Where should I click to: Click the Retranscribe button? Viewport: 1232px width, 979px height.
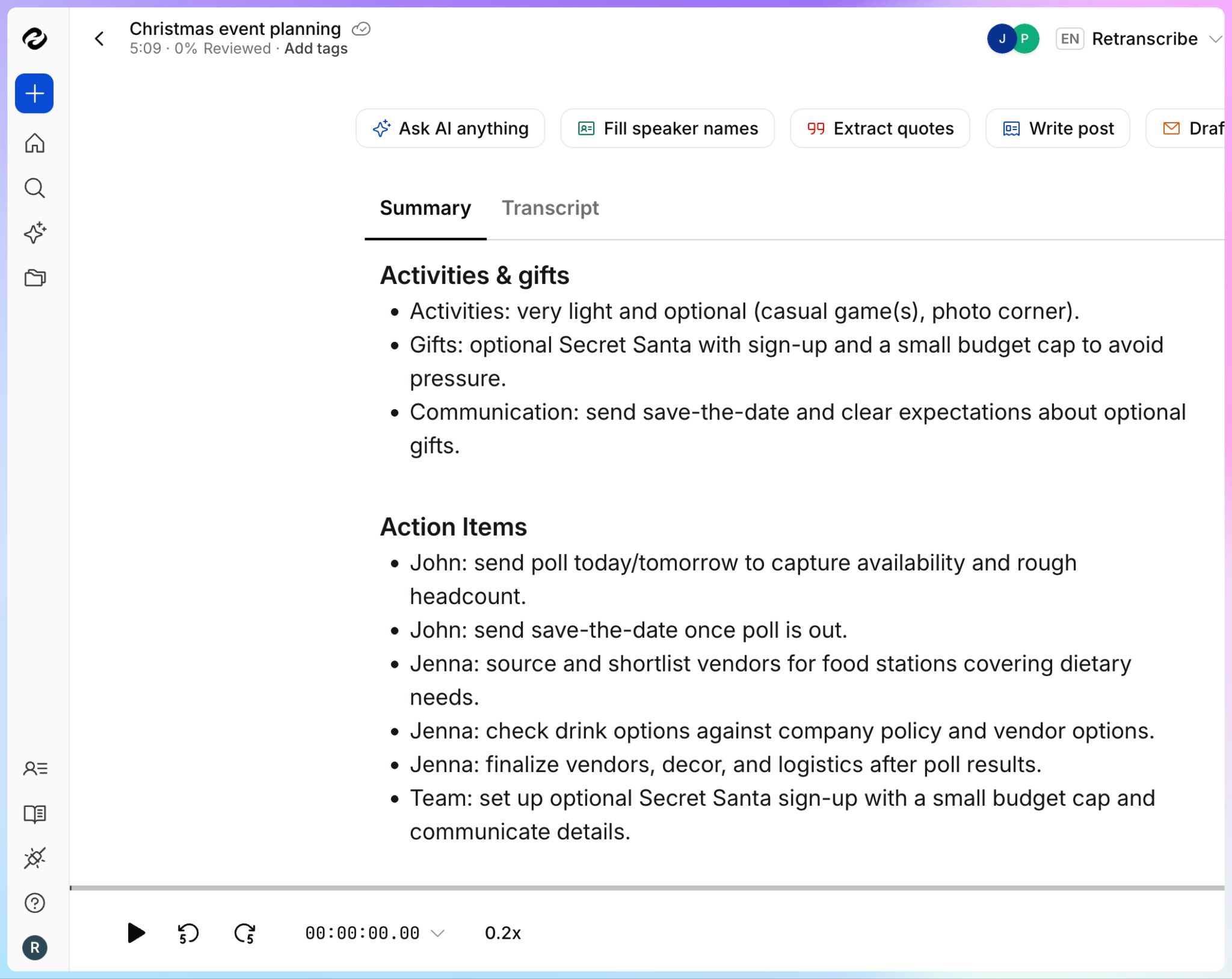(1144, 39)
